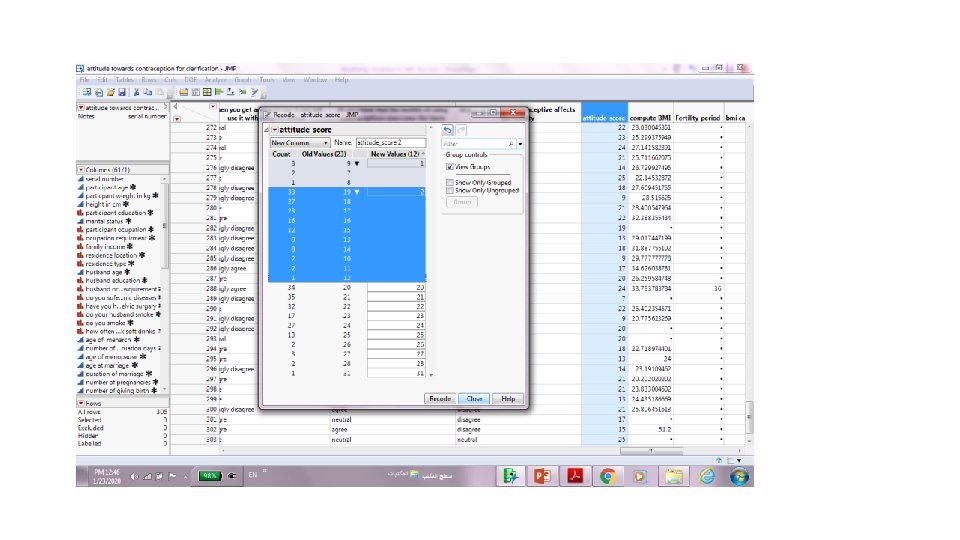This screenshot has height=540, width=960.
Task: Open the Window menu
Action: click(315, 80)
